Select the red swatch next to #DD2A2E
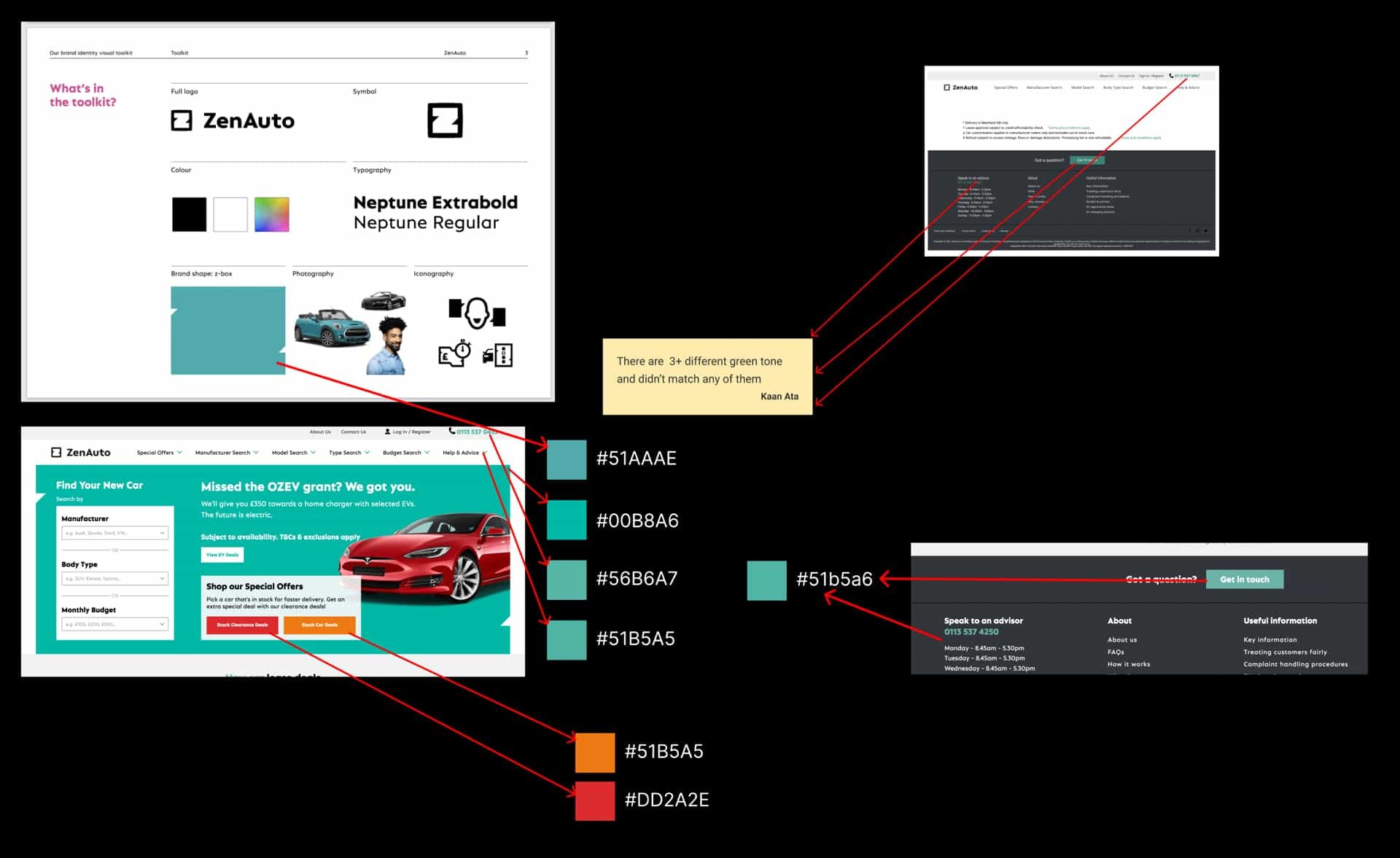Viewport: 1400px width, 858px height. click(x=595, y=801)
